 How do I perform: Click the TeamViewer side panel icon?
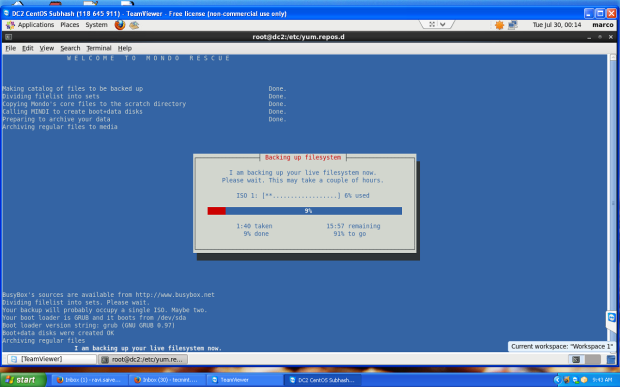(x=612, y=317)
